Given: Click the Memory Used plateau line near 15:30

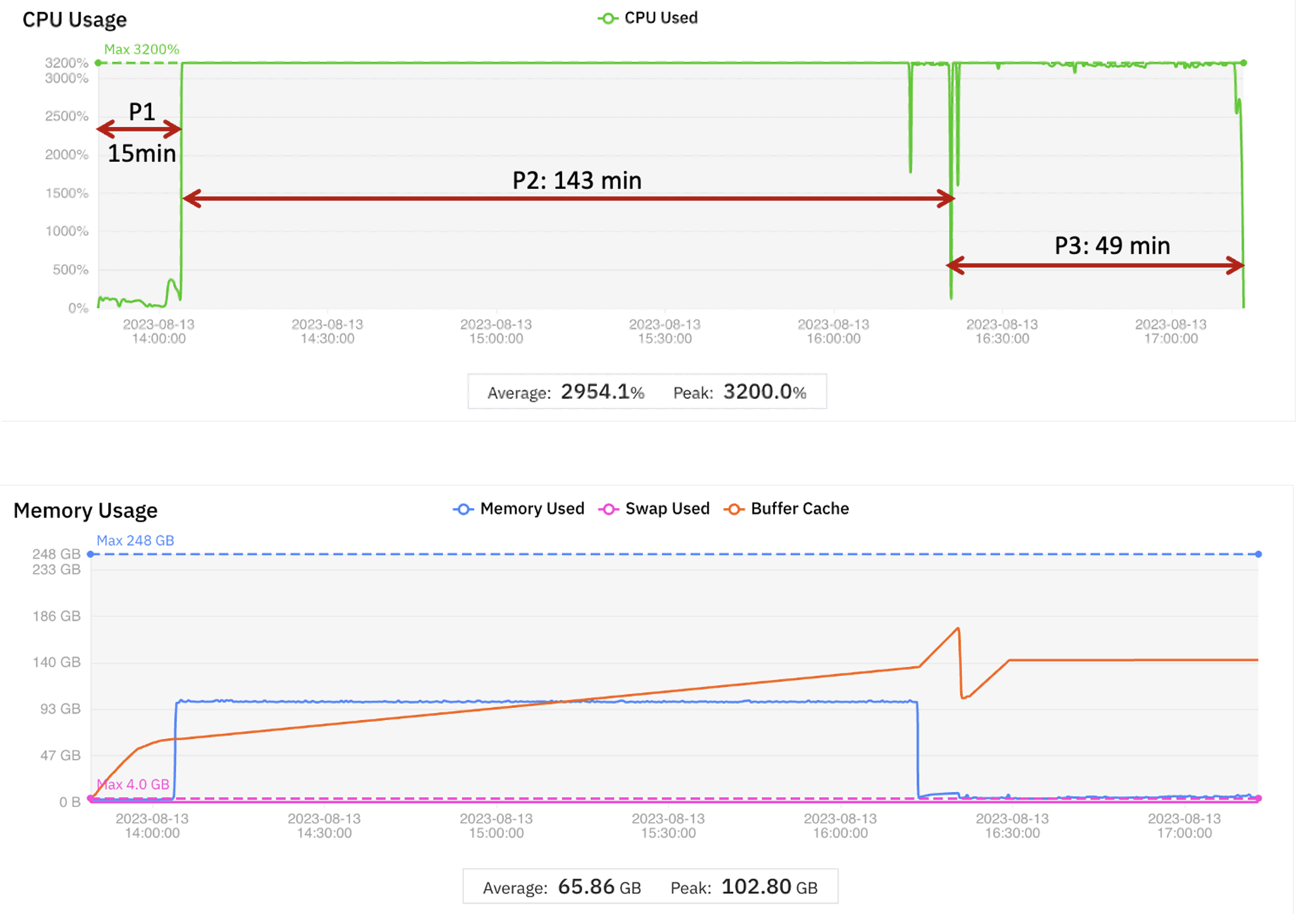Looking at the screenshot, I should point(668,702).
